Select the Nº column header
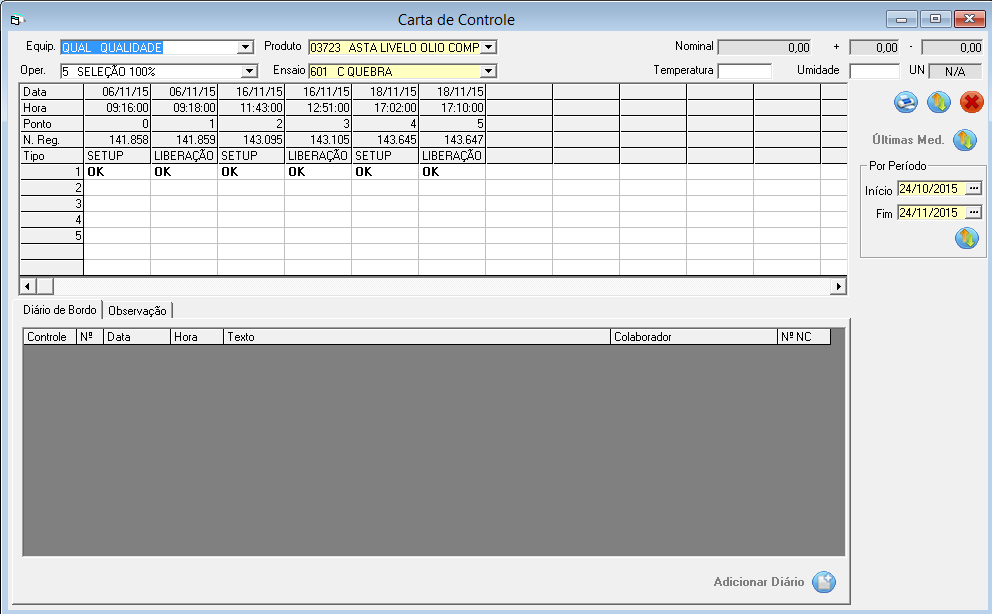The width and height of the screenshot is (992, 614). tap(90, 337)
